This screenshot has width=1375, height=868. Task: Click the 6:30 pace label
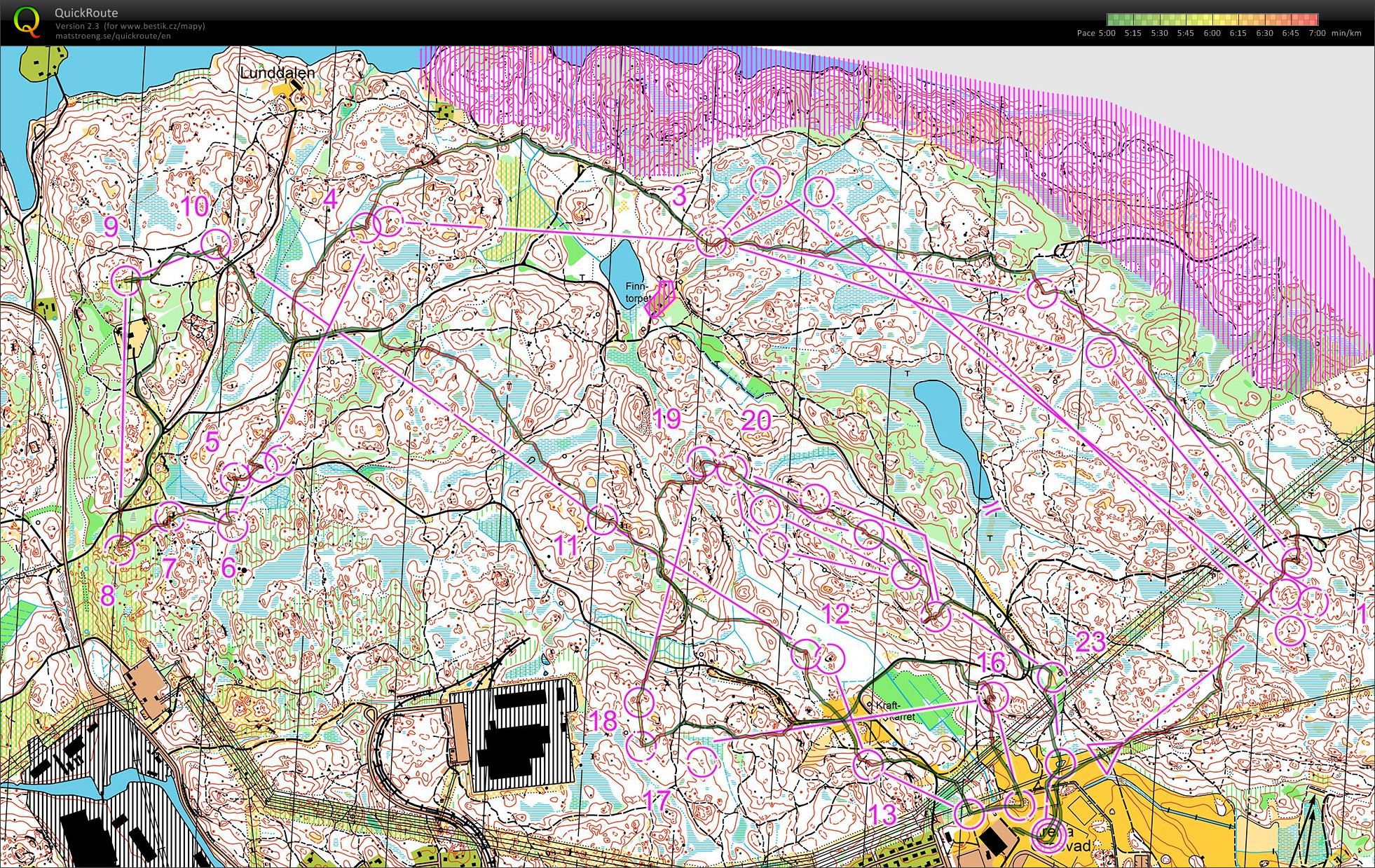point(1265,33)
